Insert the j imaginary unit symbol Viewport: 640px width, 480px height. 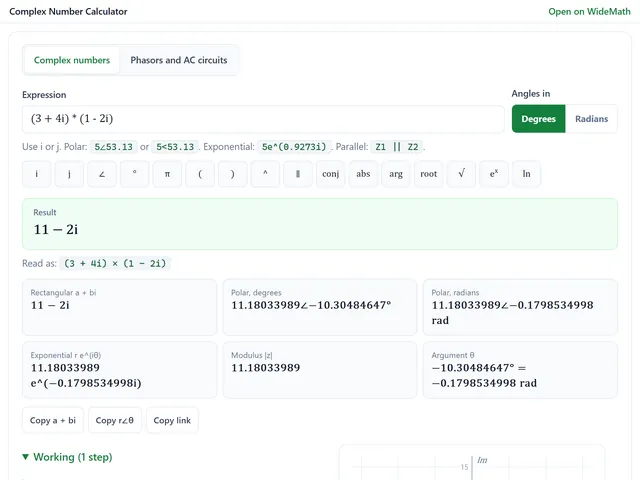(69, 174)
